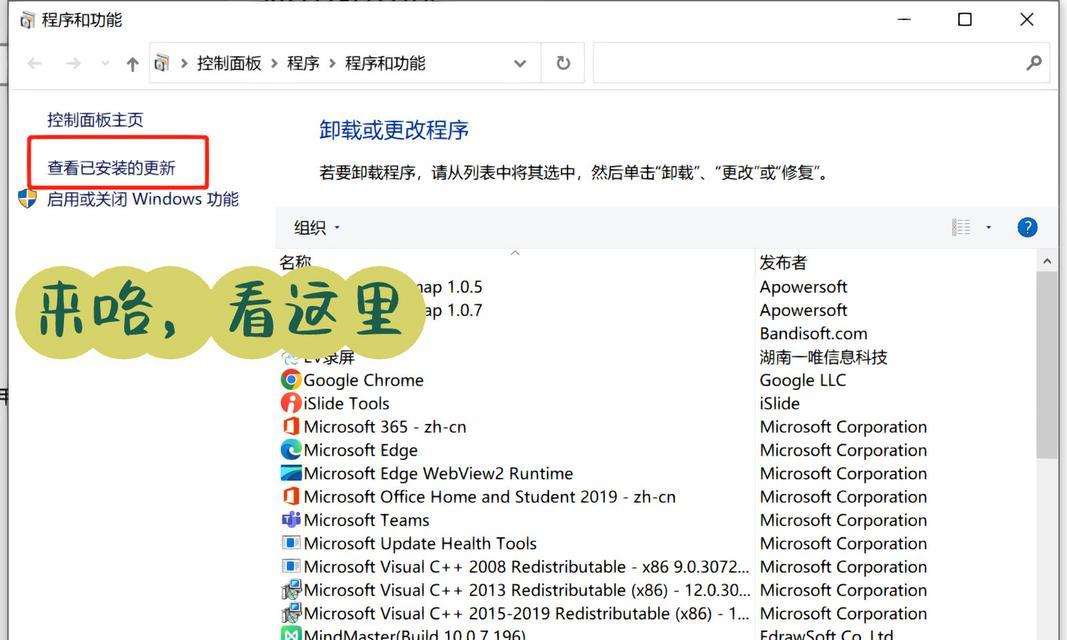Click the vertical scrollbar thumb
Screen dimensions: 1067x640
(x=1047, y=365)
